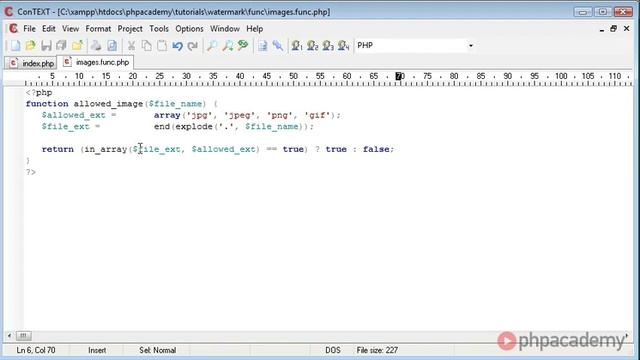Click the Save All icon

(62, 45)
